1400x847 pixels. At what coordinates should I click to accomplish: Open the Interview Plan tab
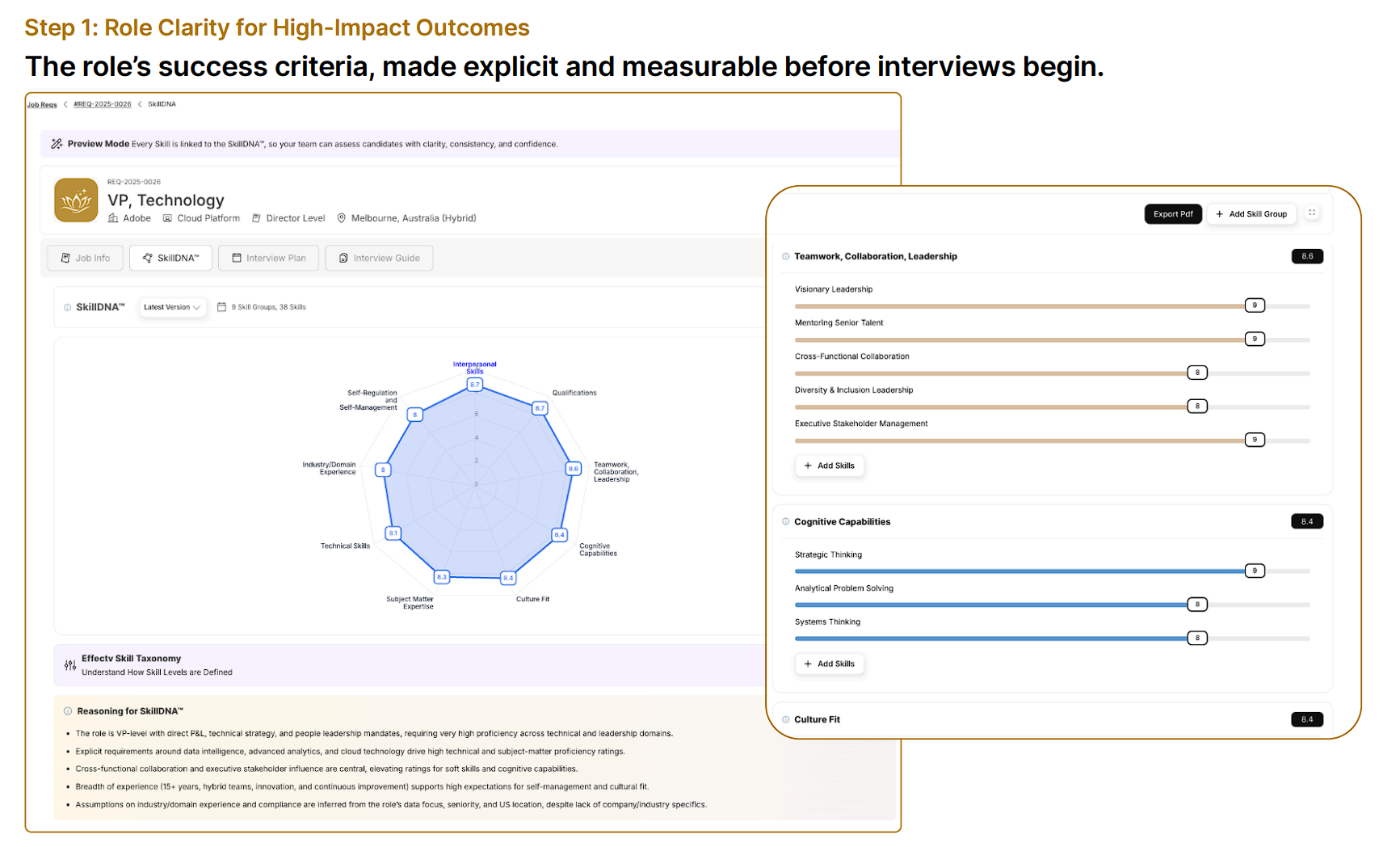tap(268, 258)
